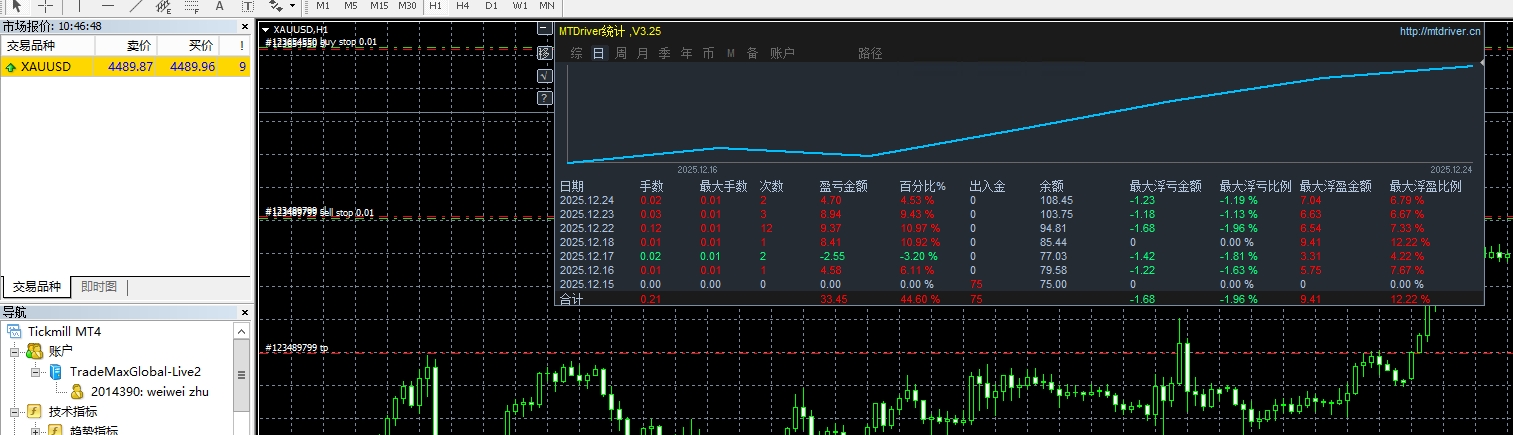Click the TradeMaxGlobal-Live2 server icon

[55, 371]
